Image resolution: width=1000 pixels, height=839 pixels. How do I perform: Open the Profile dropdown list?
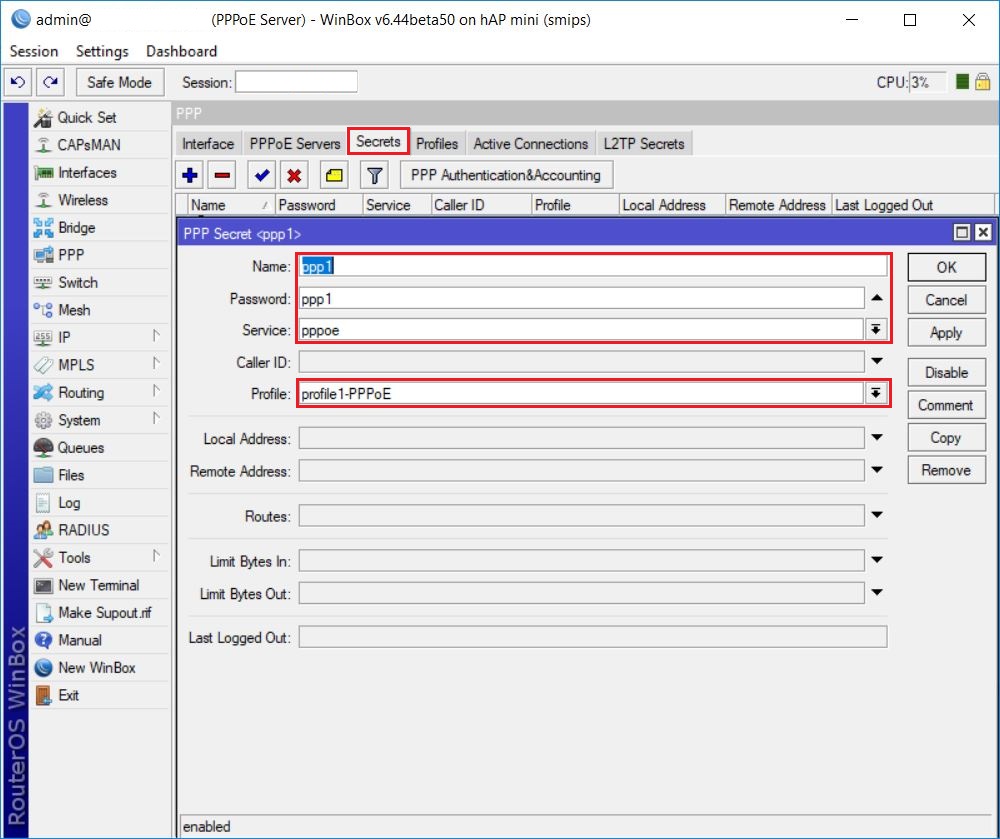876,393
